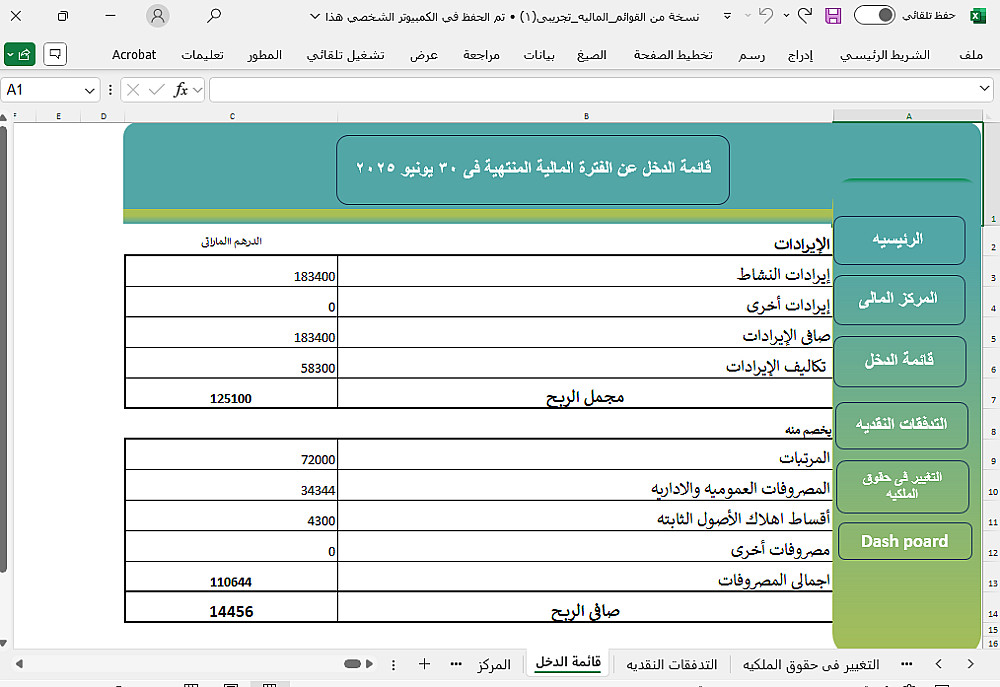Viewport: 1000px width, 687px height.
Task: Click the Dash poard button
Action: 904,541
